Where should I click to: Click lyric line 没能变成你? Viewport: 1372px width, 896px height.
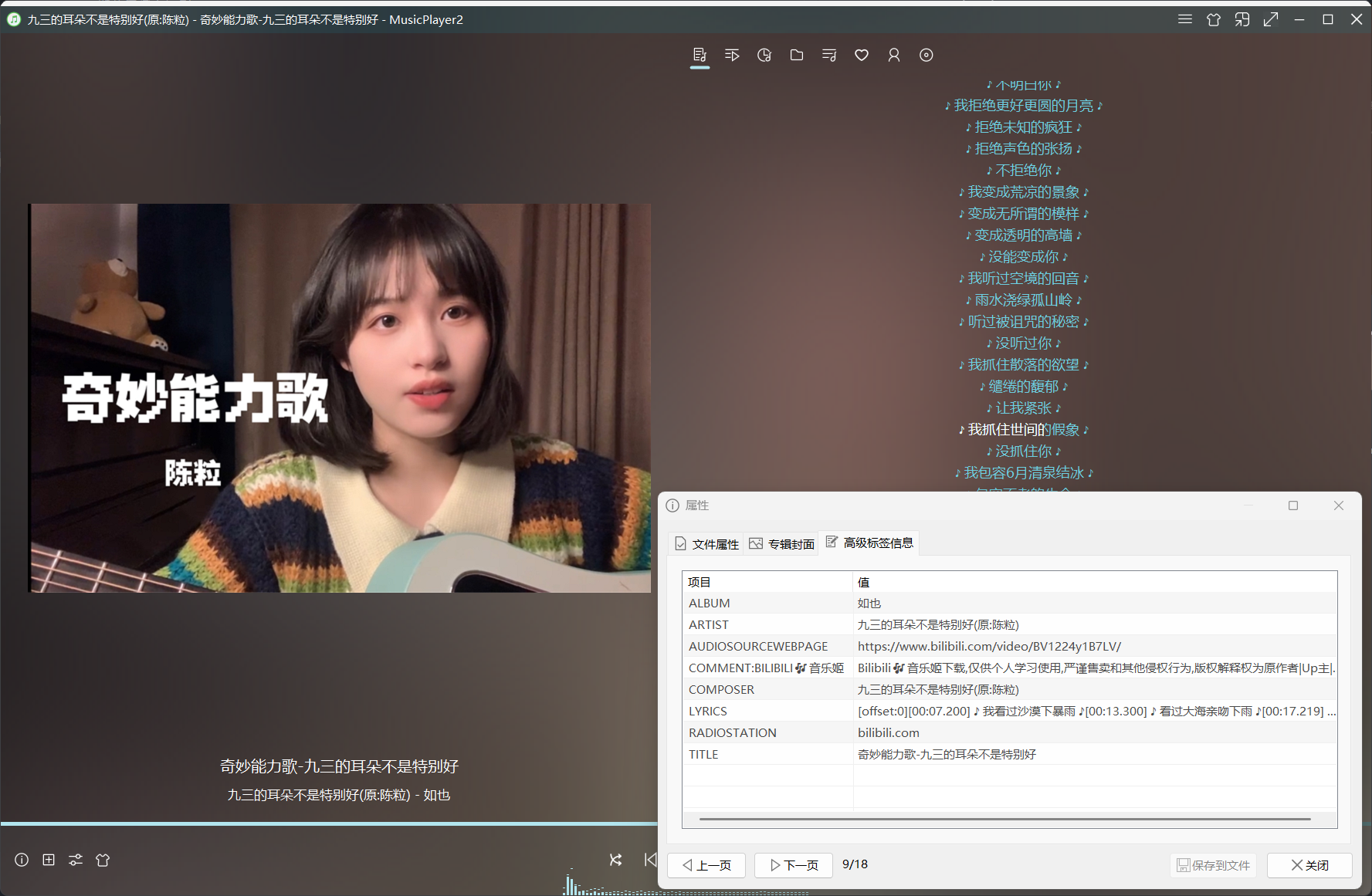(1024, 256)
